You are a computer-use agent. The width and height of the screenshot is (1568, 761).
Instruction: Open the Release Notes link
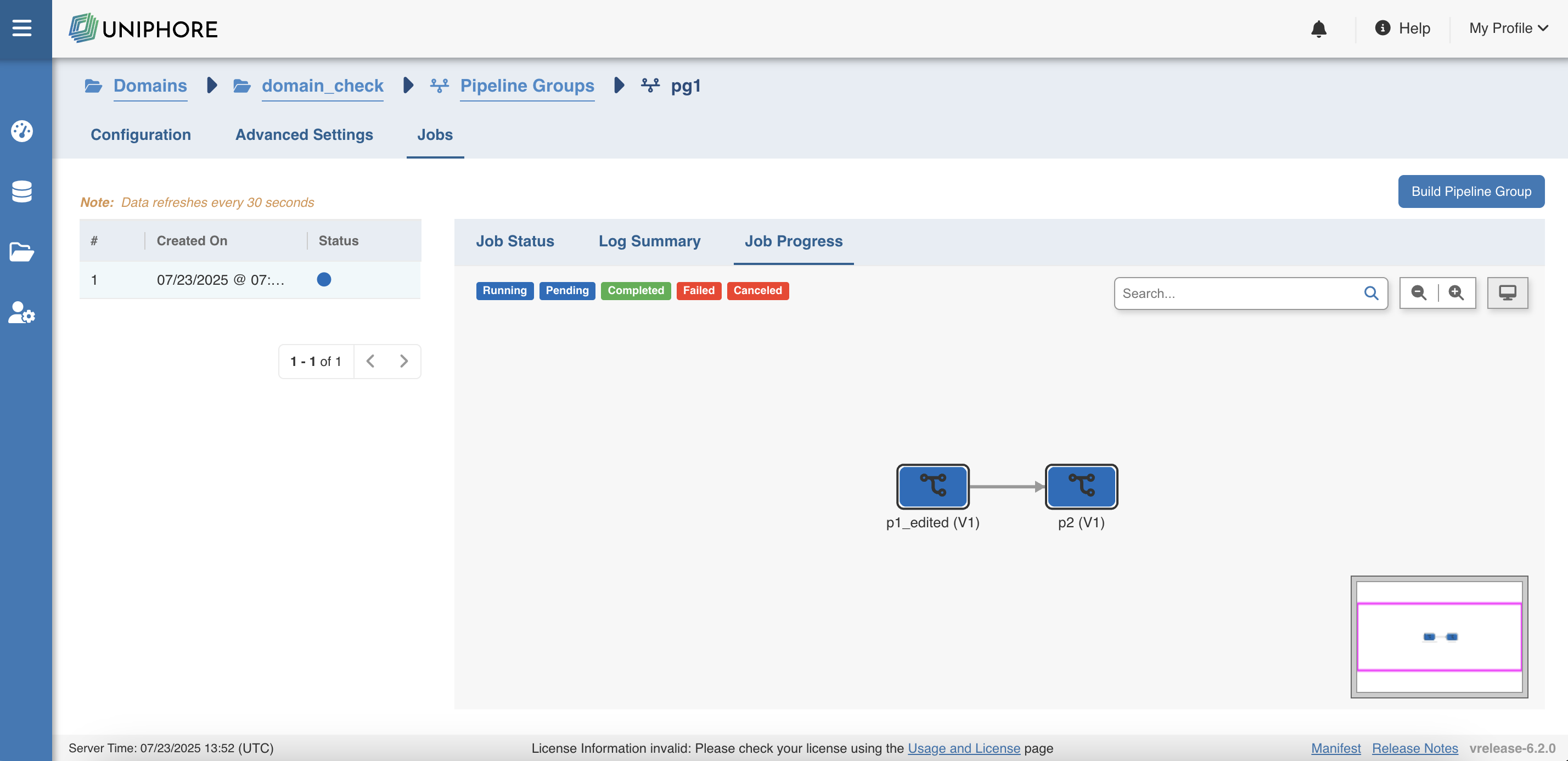pyautogui.click(x=1415, y=748)
